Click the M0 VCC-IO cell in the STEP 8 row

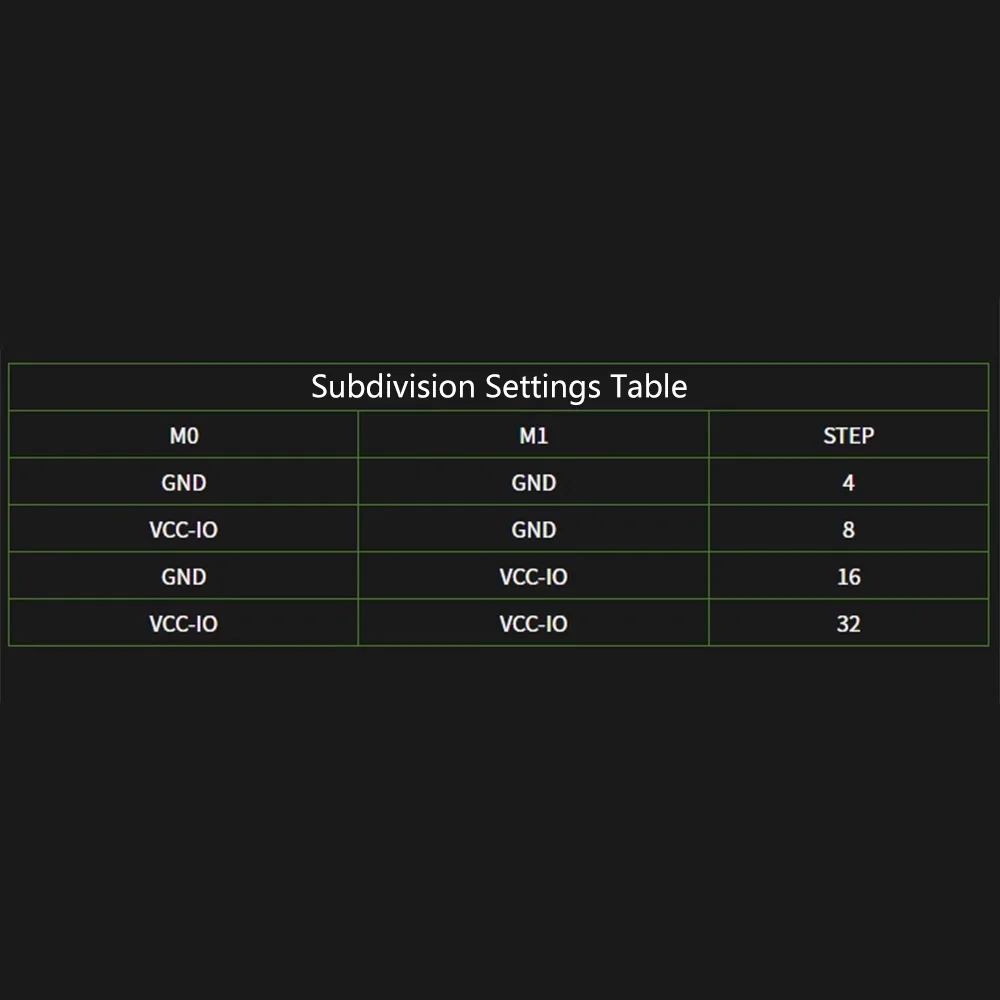[x=184, y=530]
